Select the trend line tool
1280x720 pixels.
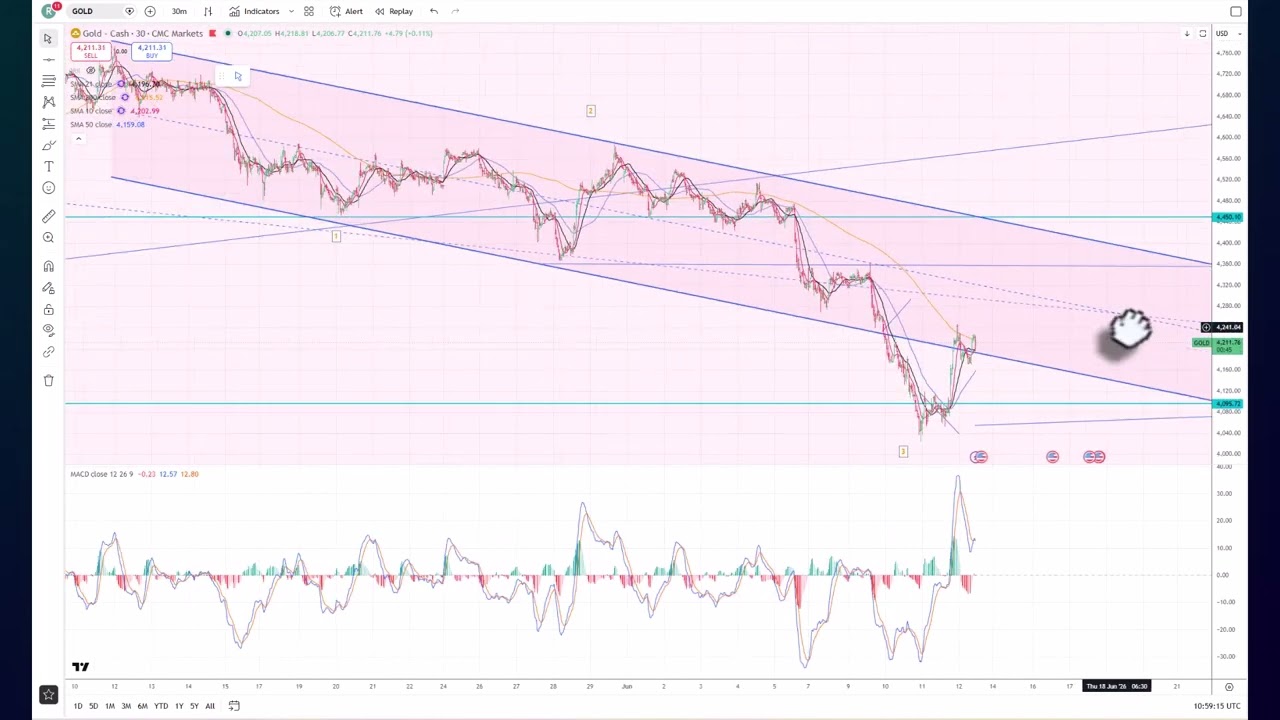[48, 59]
